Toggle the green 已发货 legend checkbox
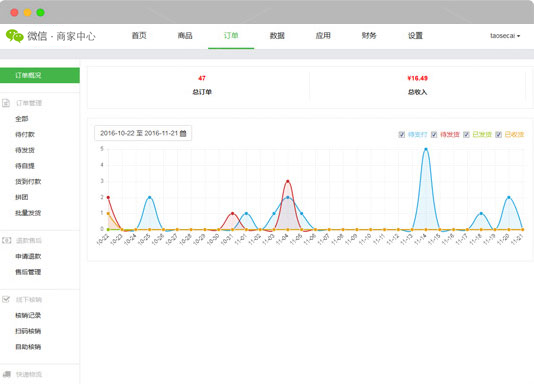Image resolution: width=534 pixels, height=384 pixels. pyautogui.click(x=466, y=134)
